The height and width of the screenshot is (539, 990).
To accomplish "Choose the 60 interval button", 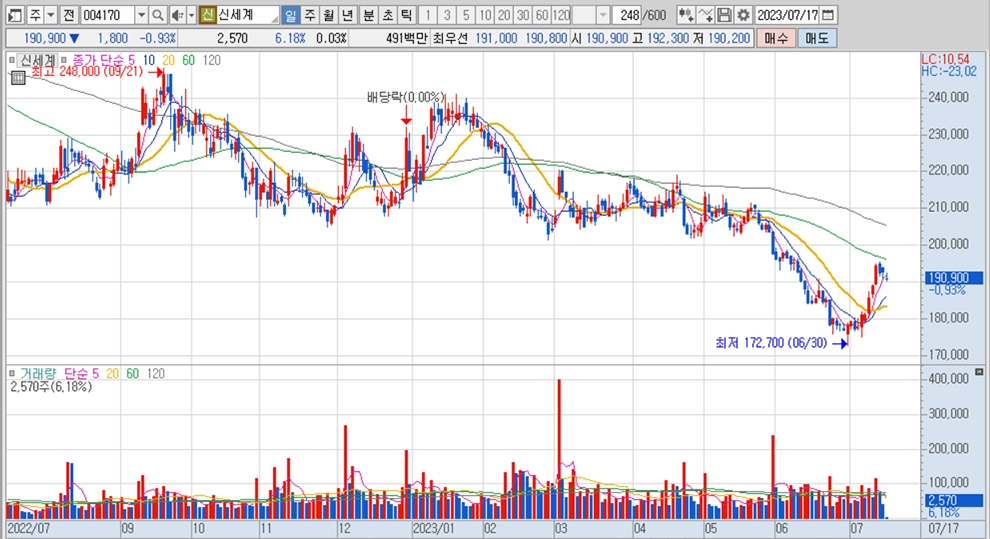I will click(541, 15).
